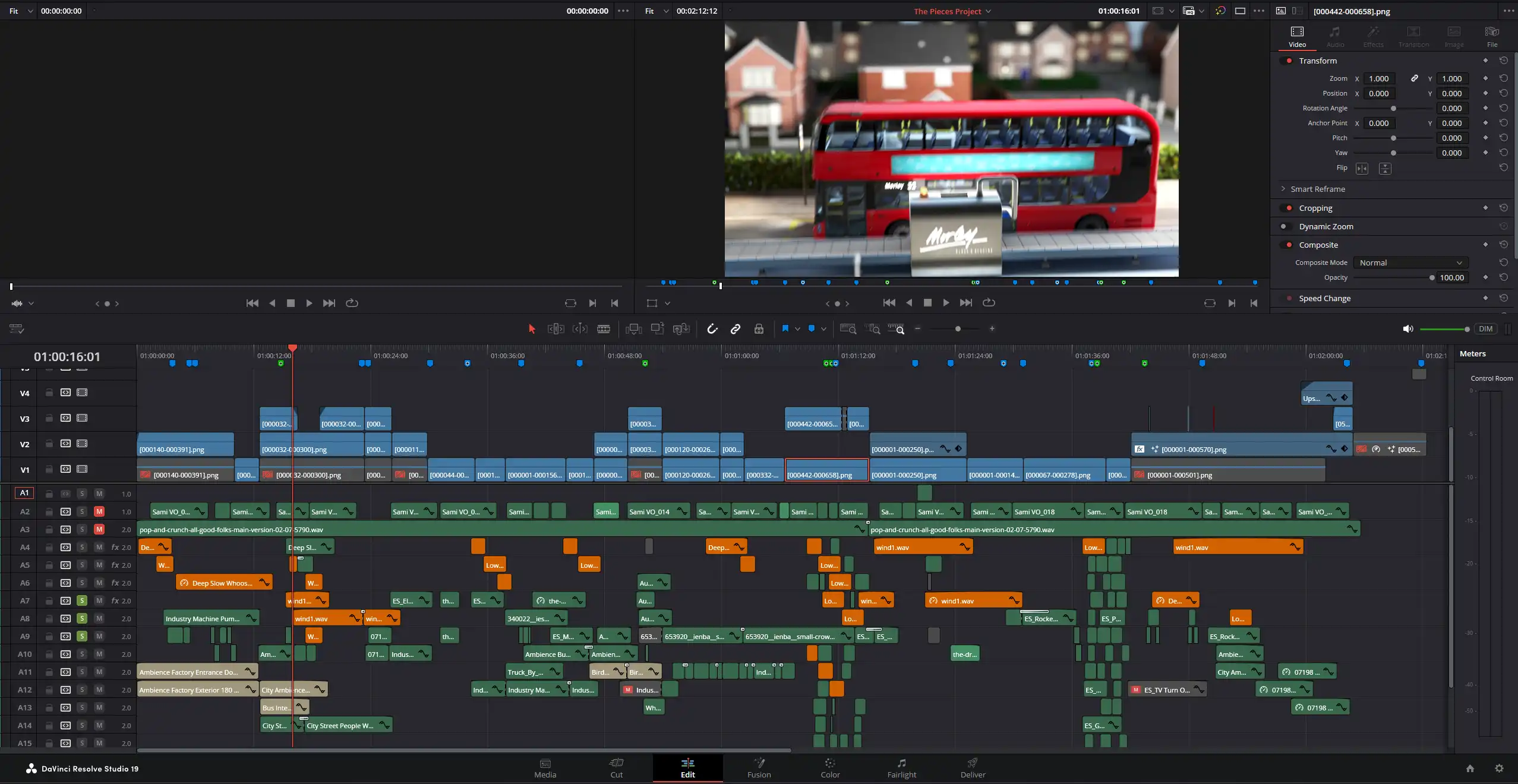Toggle the Position Lock padlock icon
The width and height of the screenshot is (1518, 784).
pos(759,329)
